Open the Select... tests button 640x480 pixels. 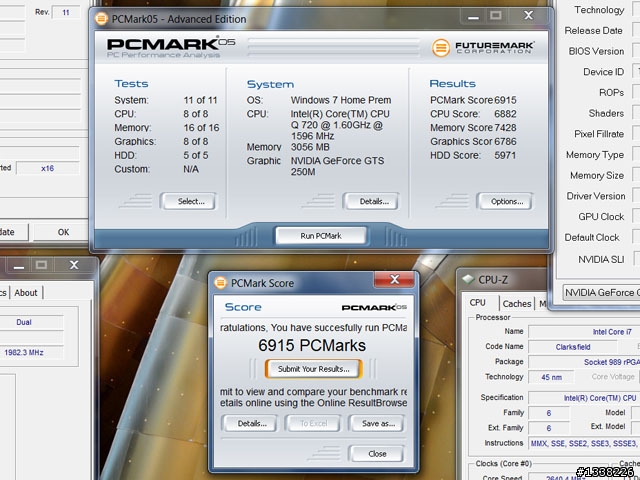point(188,201)
